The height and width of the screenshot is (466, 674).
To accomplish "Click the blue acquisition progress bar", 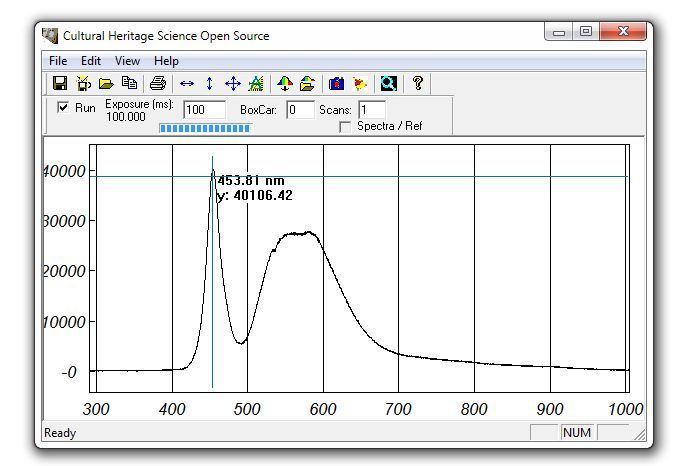I will (204, 128).
